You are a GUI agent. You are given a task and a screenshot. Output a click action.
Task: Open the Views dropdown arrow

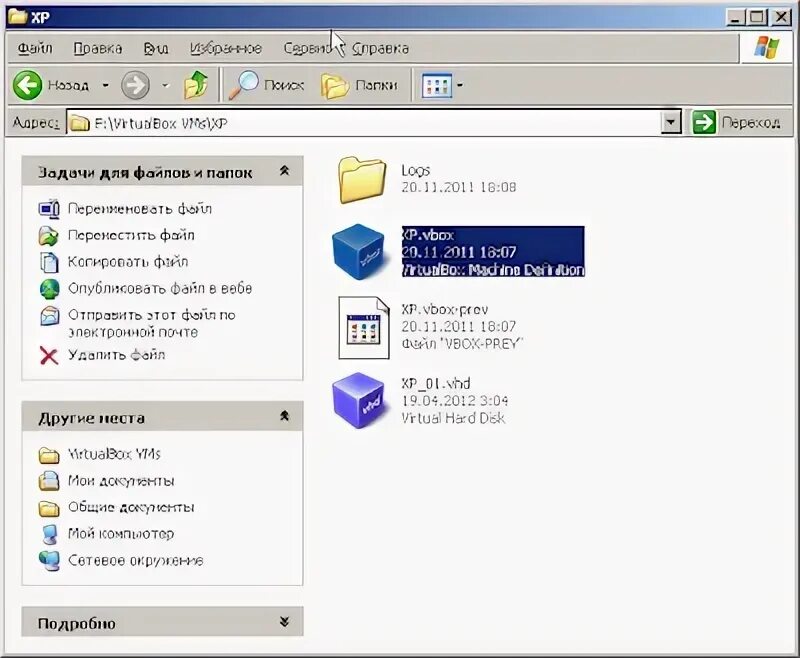pos(460,85)
